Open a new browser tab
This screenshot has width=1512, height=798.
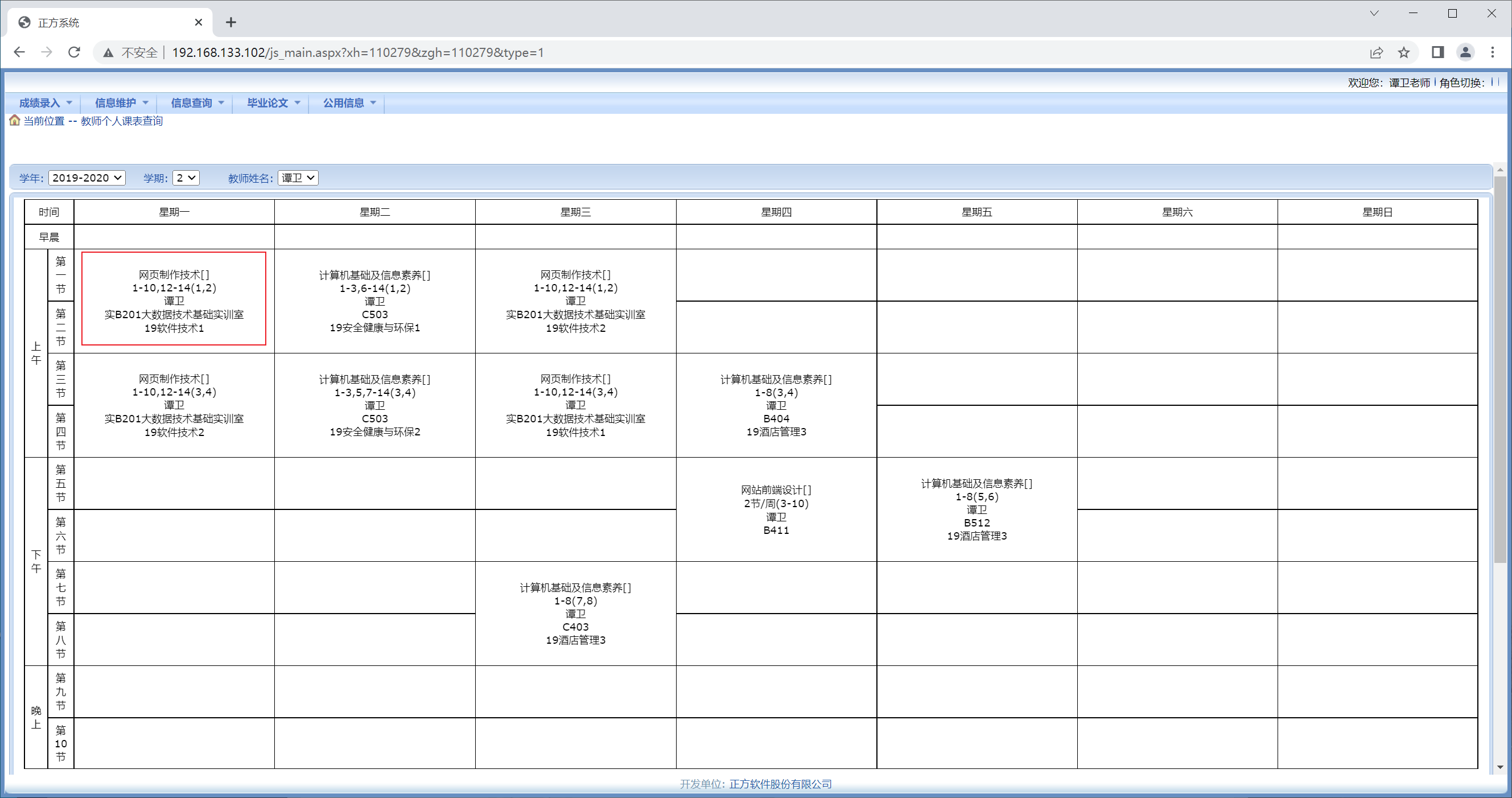tap(230, 22)
